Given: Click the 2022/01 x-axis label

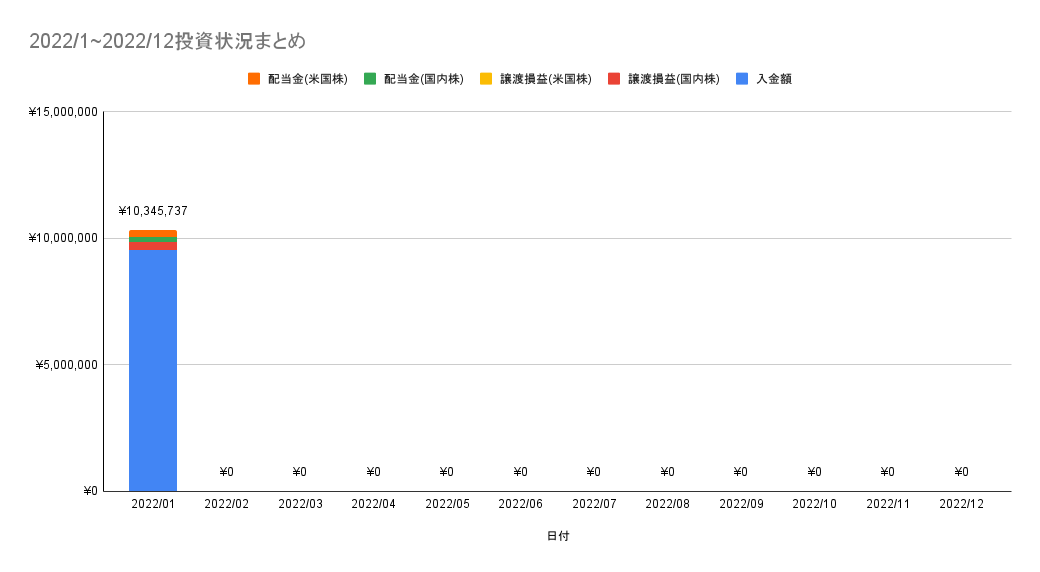Looking at the screenshot, I should pos(153,504).
